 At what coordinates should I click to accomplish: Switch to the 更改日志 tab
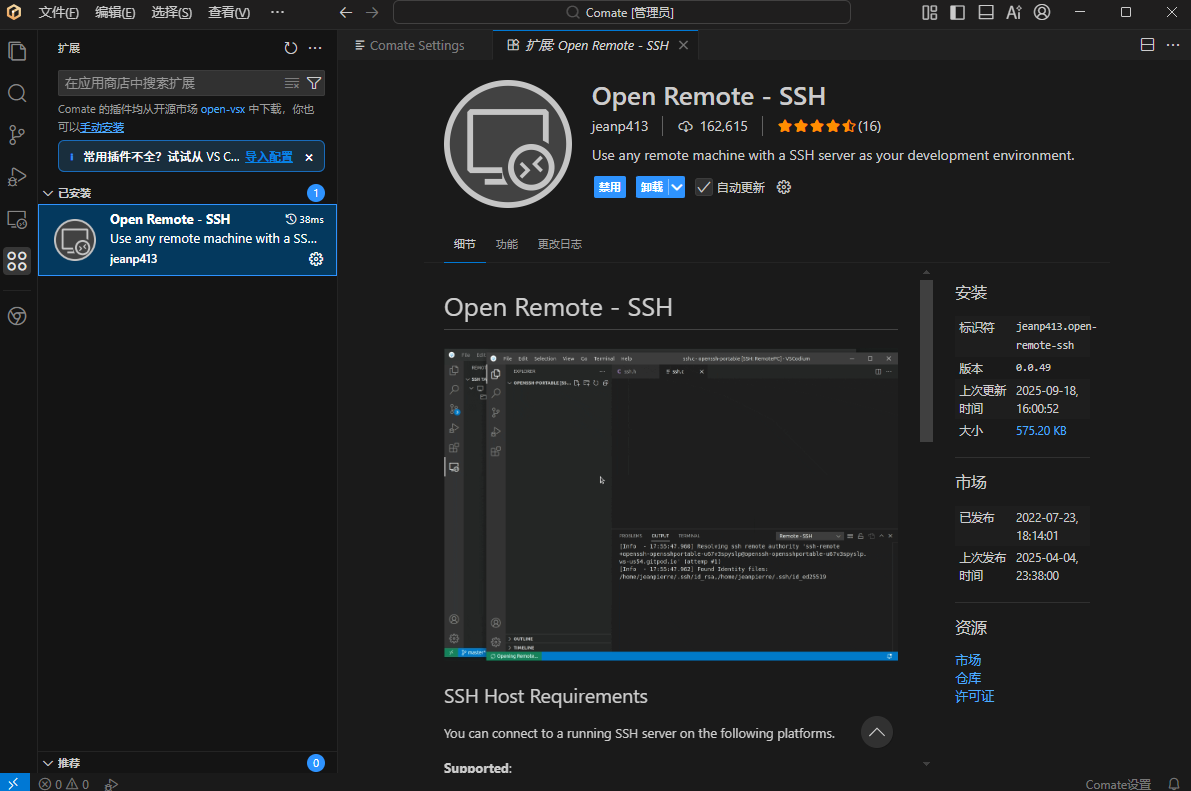[x=559, y=244]
